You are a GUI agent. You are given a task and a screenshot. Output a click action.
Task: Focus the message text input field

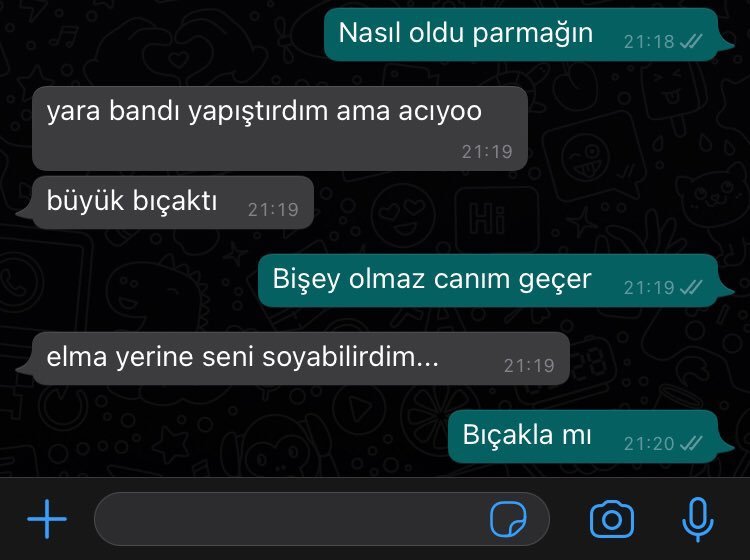pos(322,519)
